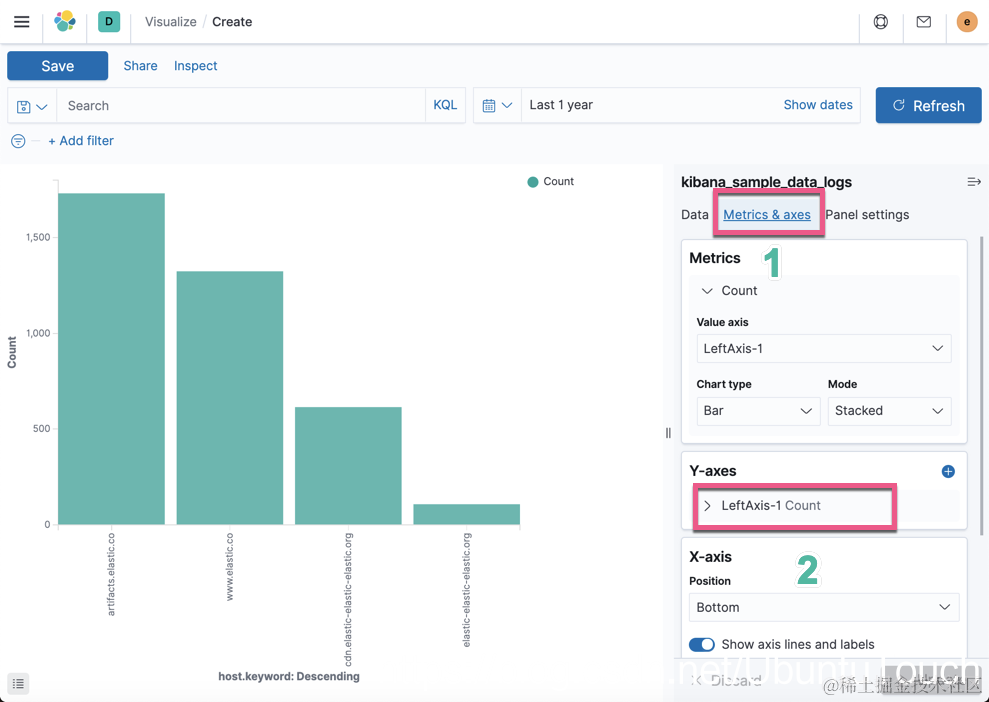
Task: Click Show dates link
Action: pyautogui.click(x=818, y=105)
